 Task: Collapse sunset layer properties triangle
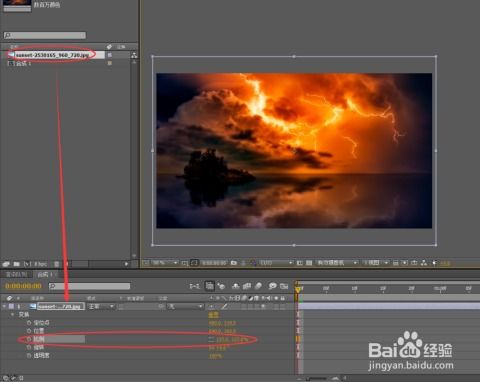point(4,306)
